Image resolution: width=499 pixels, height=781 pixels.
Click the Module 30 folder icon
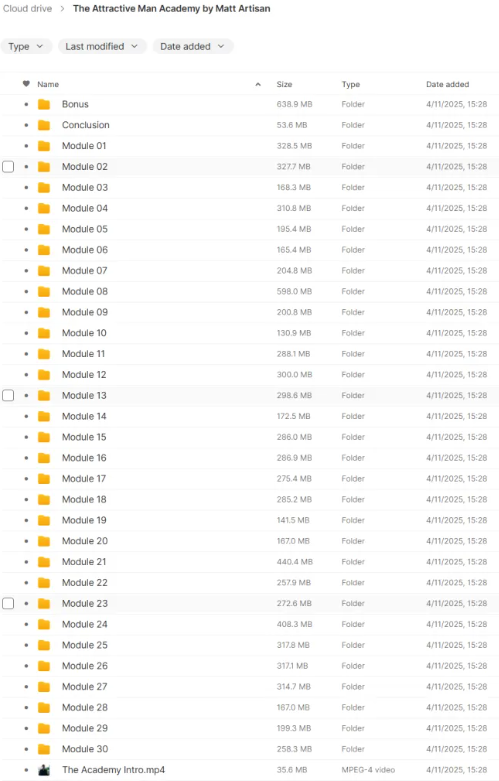tap(44, 749)
